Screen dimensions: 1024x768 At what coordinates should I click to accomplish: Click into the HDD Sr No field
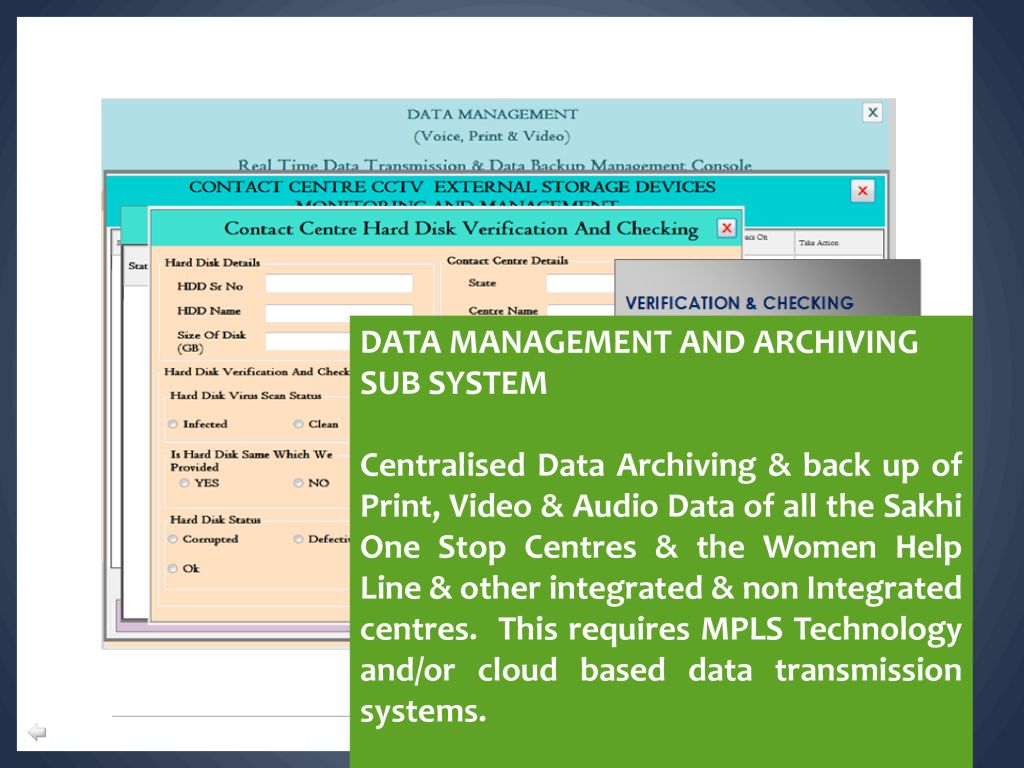click(x=338, y=284)
